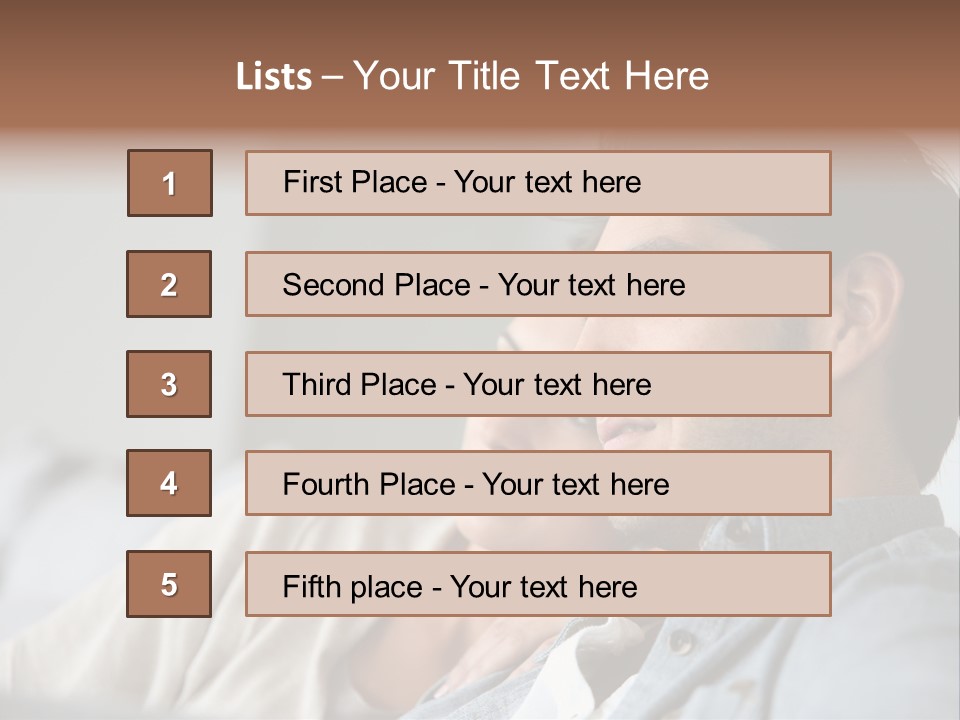960x720 pixels.
Task: Click "Your Title Text Here" in the heading
Action: click(x=531, y=76)
